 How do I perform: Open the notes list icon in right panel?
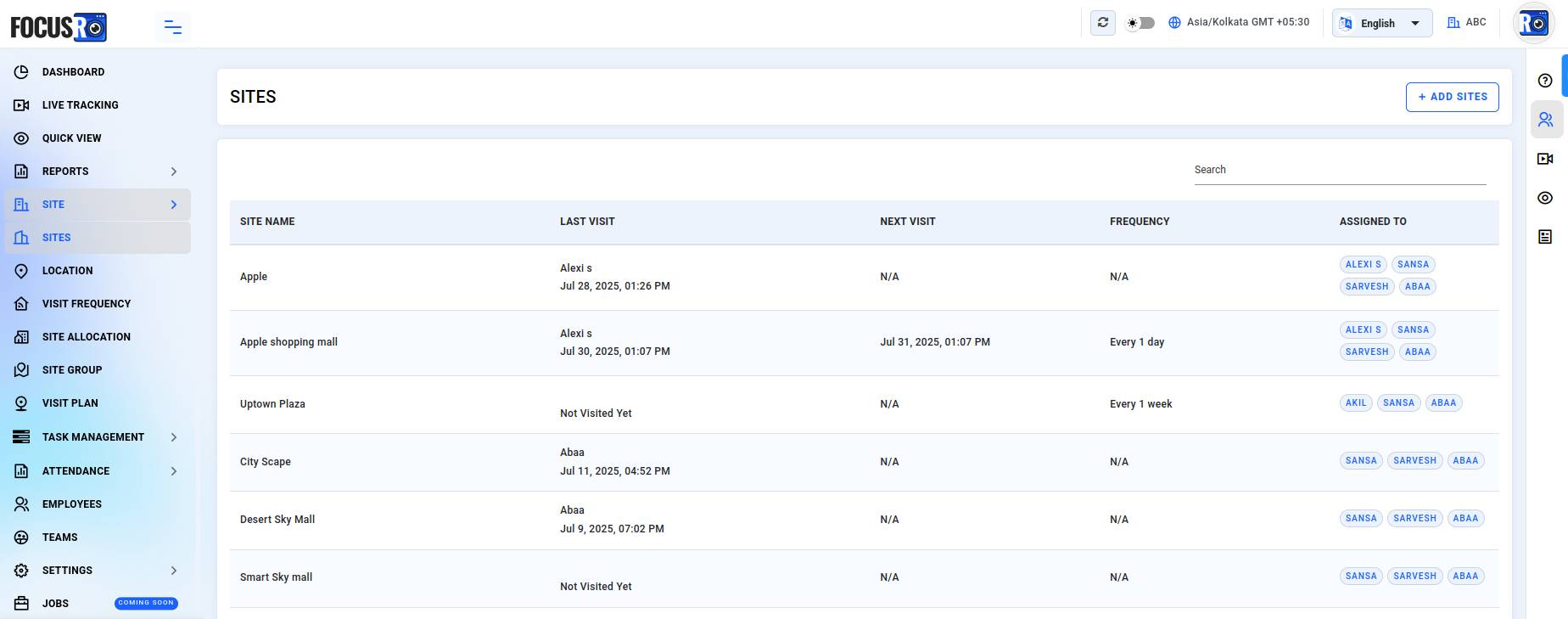click(x=1545, y=237)
